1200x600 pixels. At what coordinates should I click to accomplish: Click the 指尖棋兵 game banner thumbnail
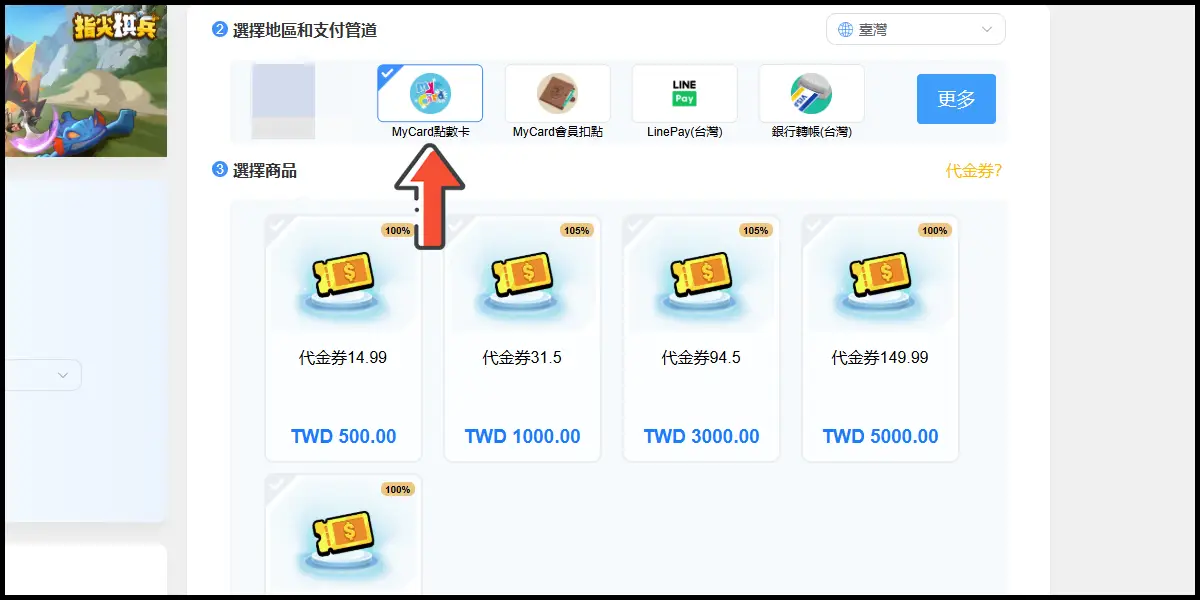(x=84, y=79)
